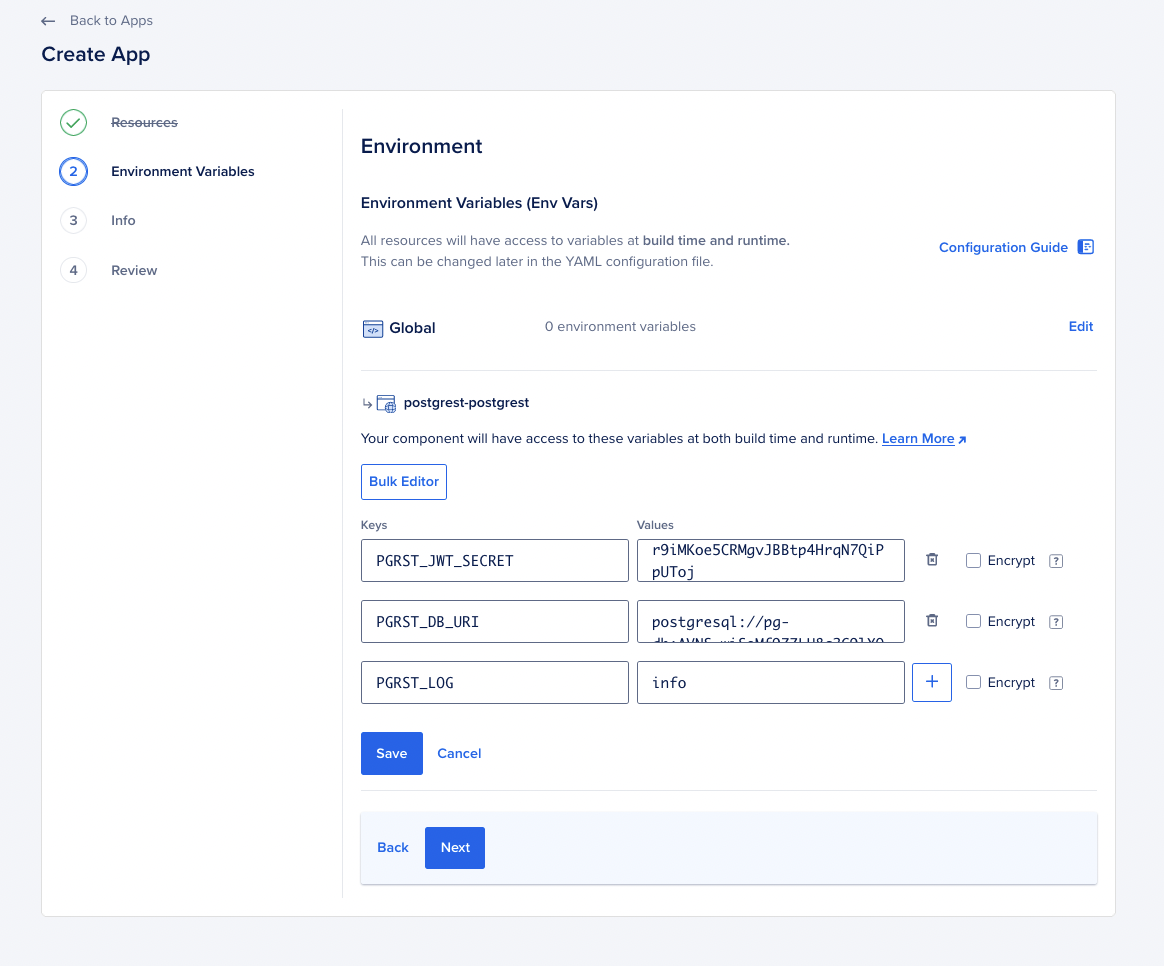Click the Global code icon
This screenshot has width=1164, height=966.
372,328
